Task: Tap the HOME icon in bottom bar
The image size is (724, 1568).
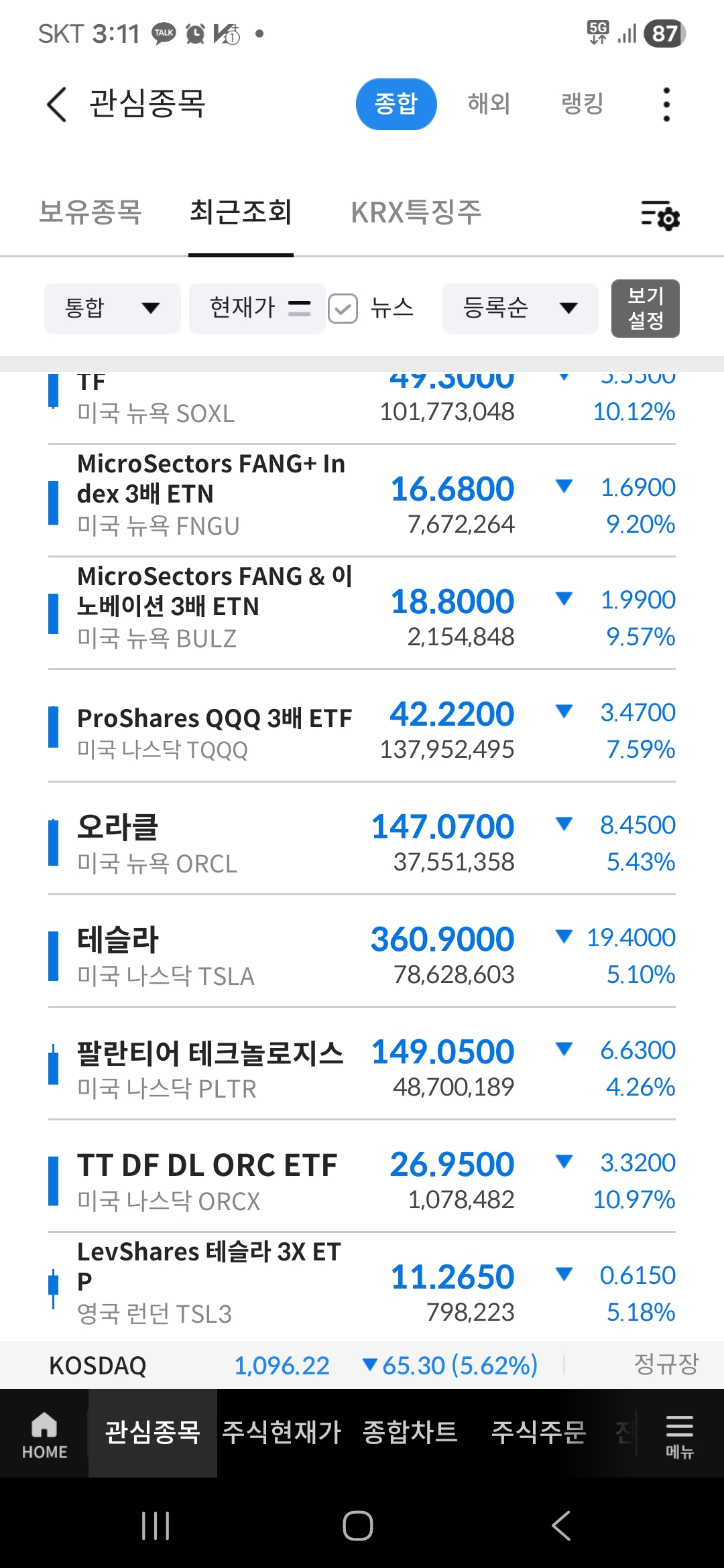Action: [44, 1434]
